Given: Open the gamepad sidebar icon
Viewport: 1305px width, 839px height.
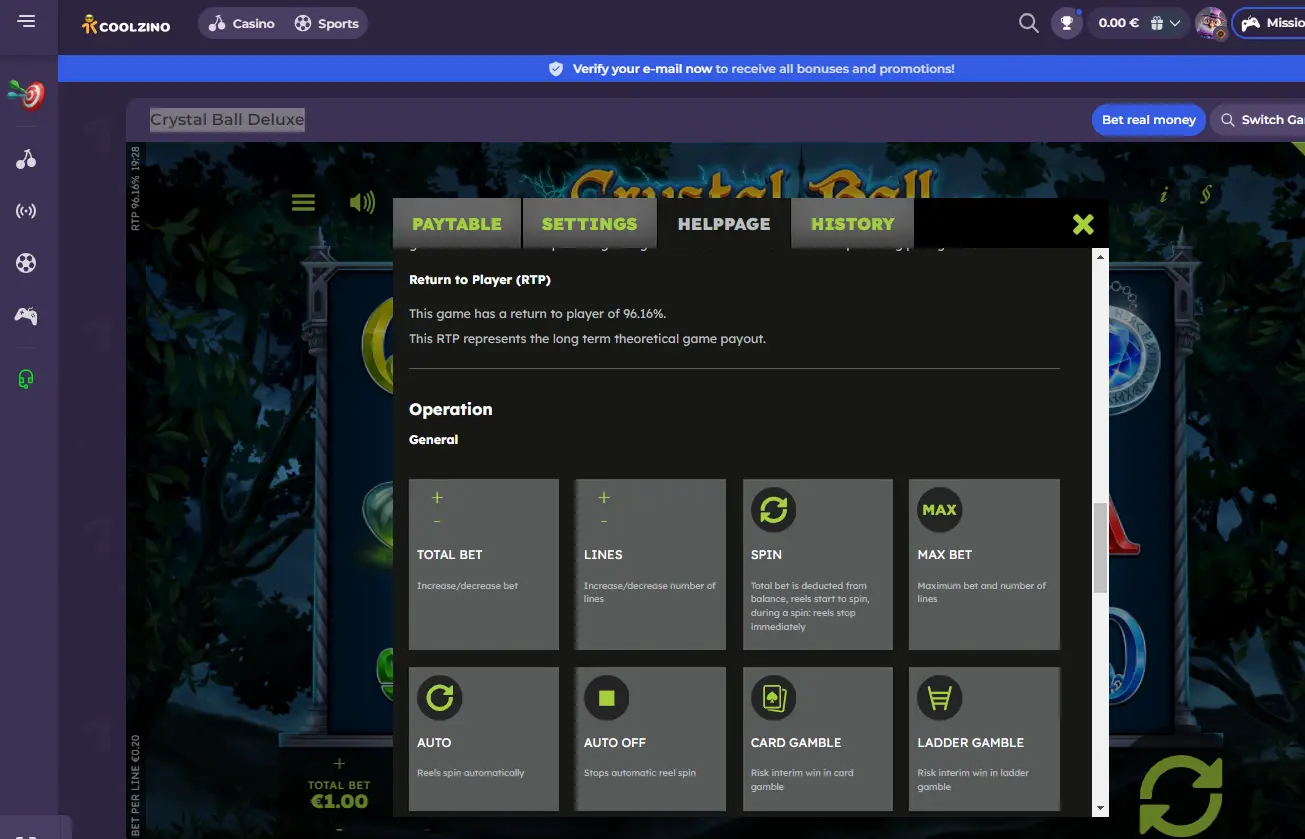Looking at the screenshot, I should coord(27,315).
